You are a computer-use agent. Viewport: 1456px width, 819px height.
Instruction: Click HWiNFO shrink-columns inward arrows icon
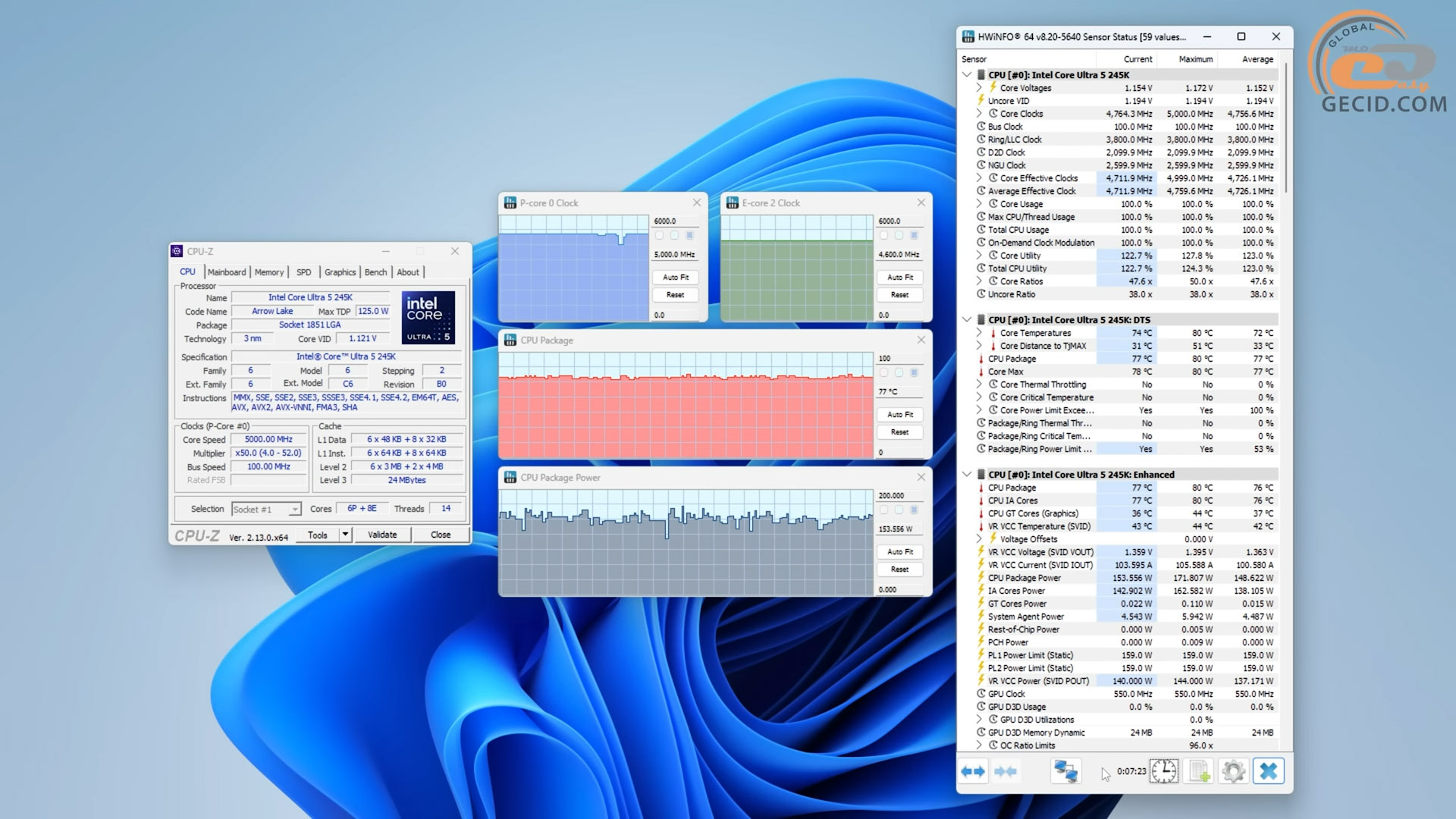[1005, 771]
